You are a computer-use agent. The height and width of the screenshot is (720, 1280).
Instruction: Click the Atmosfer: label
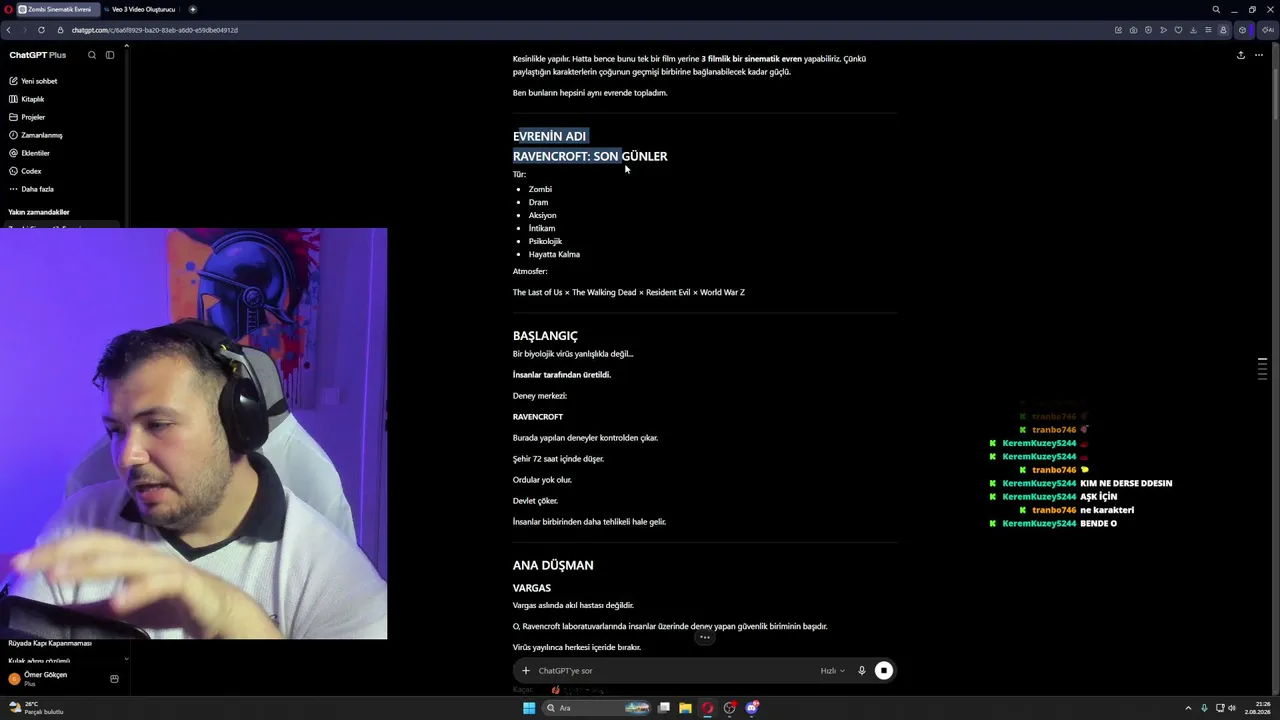pos(530,271)
